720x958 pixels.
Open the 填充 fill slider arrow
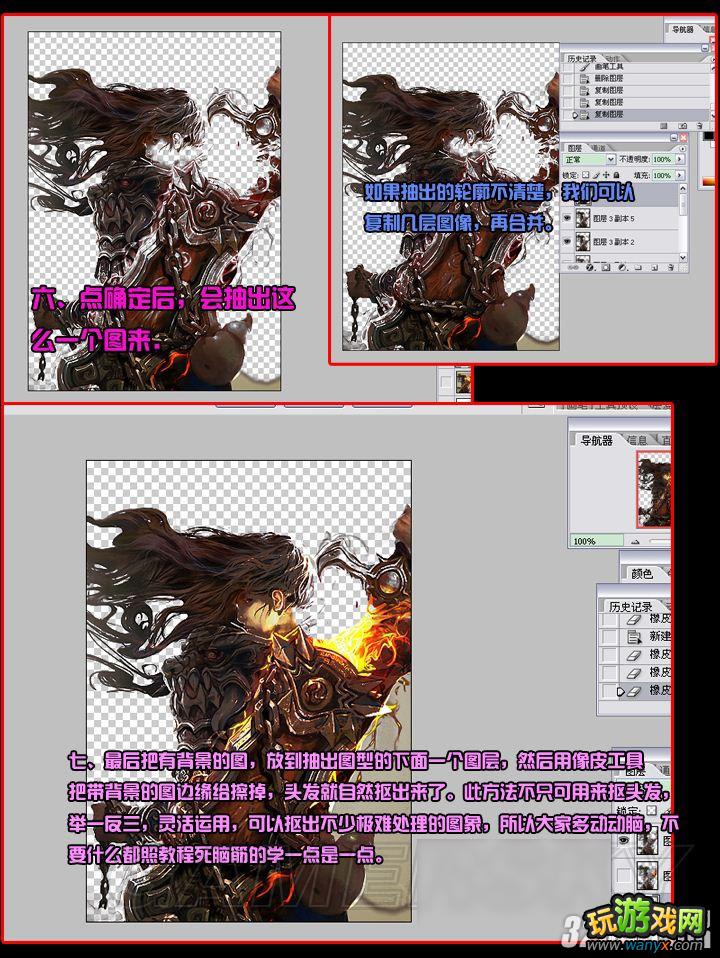click(x=680, y=175)
